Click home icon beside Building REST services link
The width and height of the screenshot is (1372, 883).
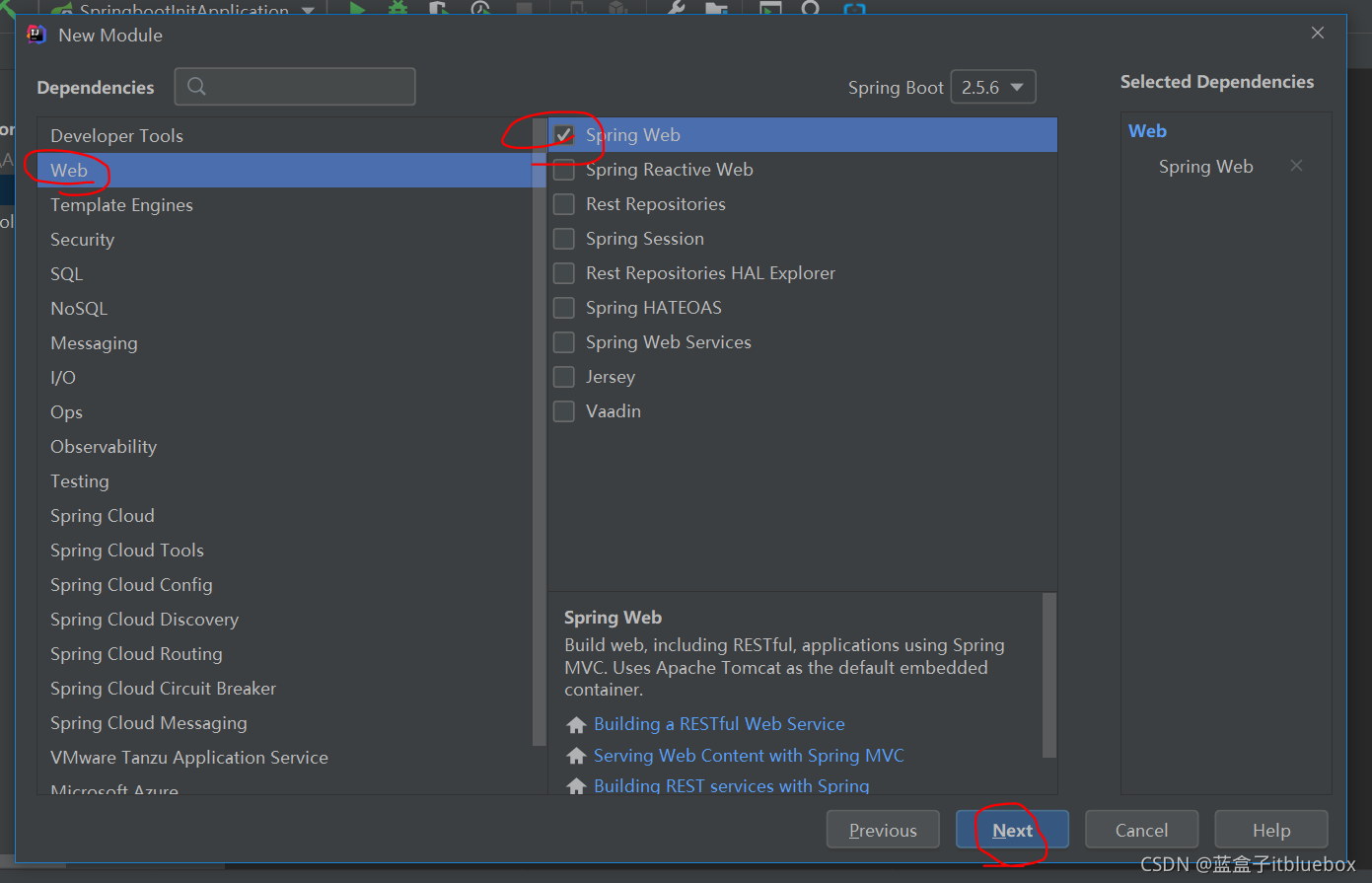577,786
